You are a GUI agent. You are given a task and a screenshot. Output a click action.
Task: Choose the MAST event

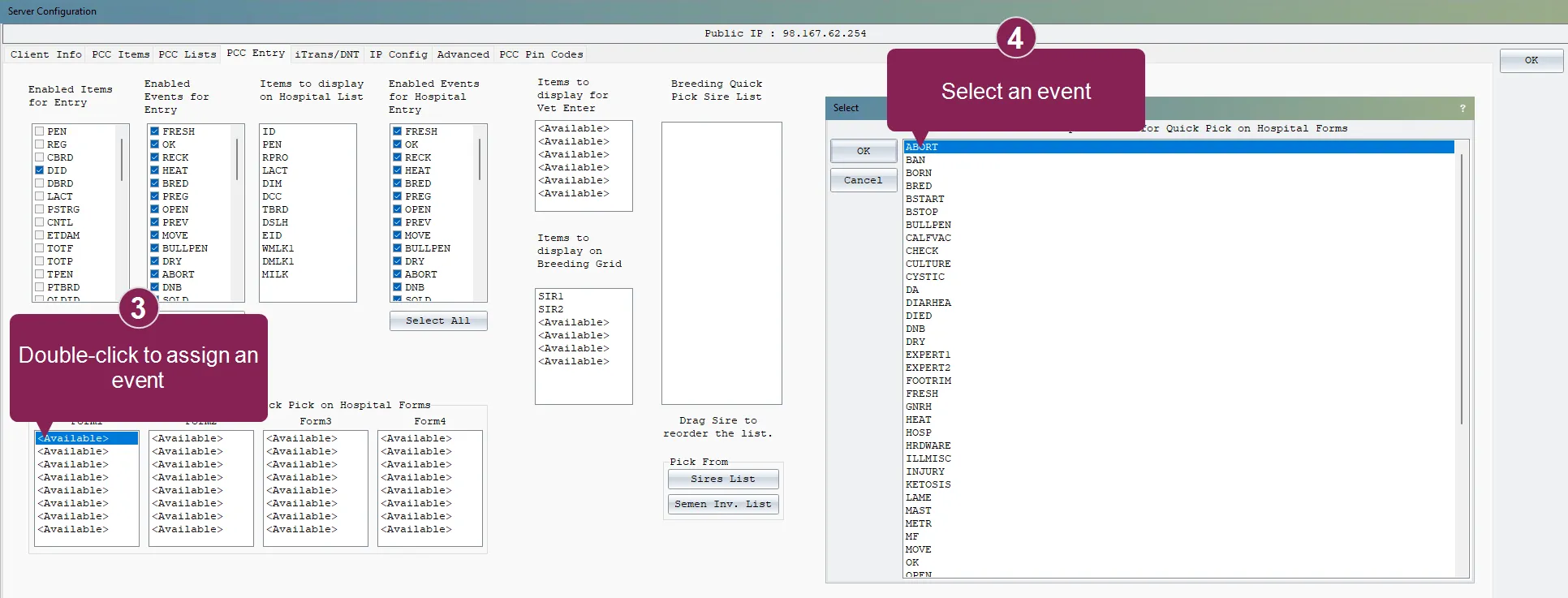919,510
